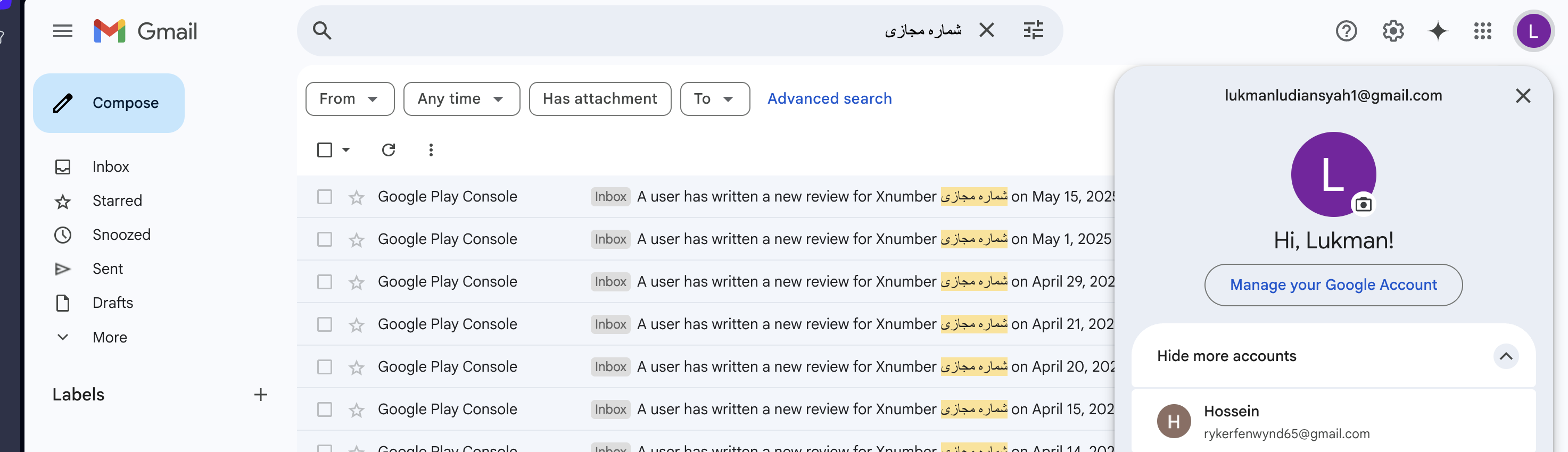Open Advanced search link
The image size is (1568, 452).
[829, 98]
